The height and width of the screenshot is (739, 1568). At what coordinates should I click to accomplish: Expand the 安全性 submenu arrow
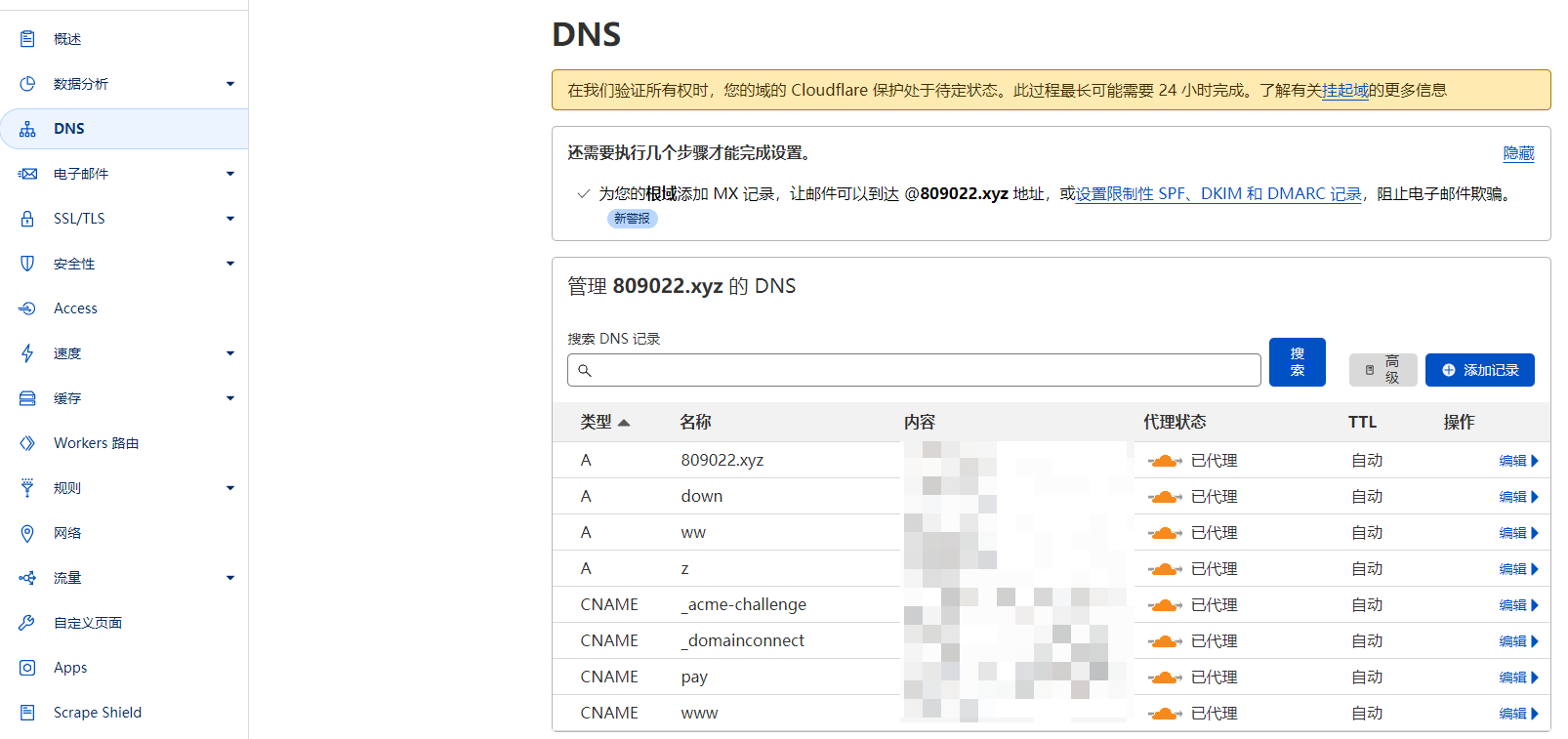(x=230, y=264)
